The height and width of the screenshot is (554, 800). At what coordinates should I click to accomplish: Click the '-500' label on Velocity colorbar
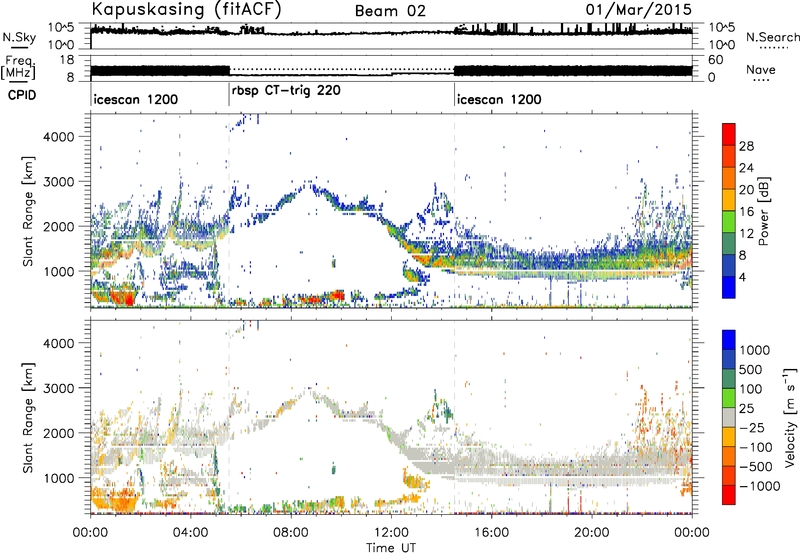[756, 467]
